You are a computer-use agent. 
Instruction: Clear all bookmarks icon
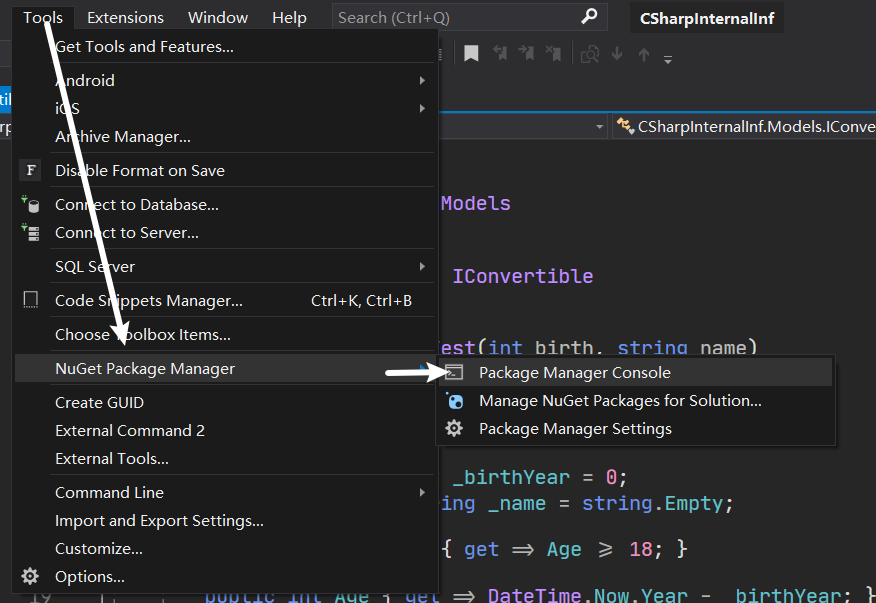(x=553, y=53)
